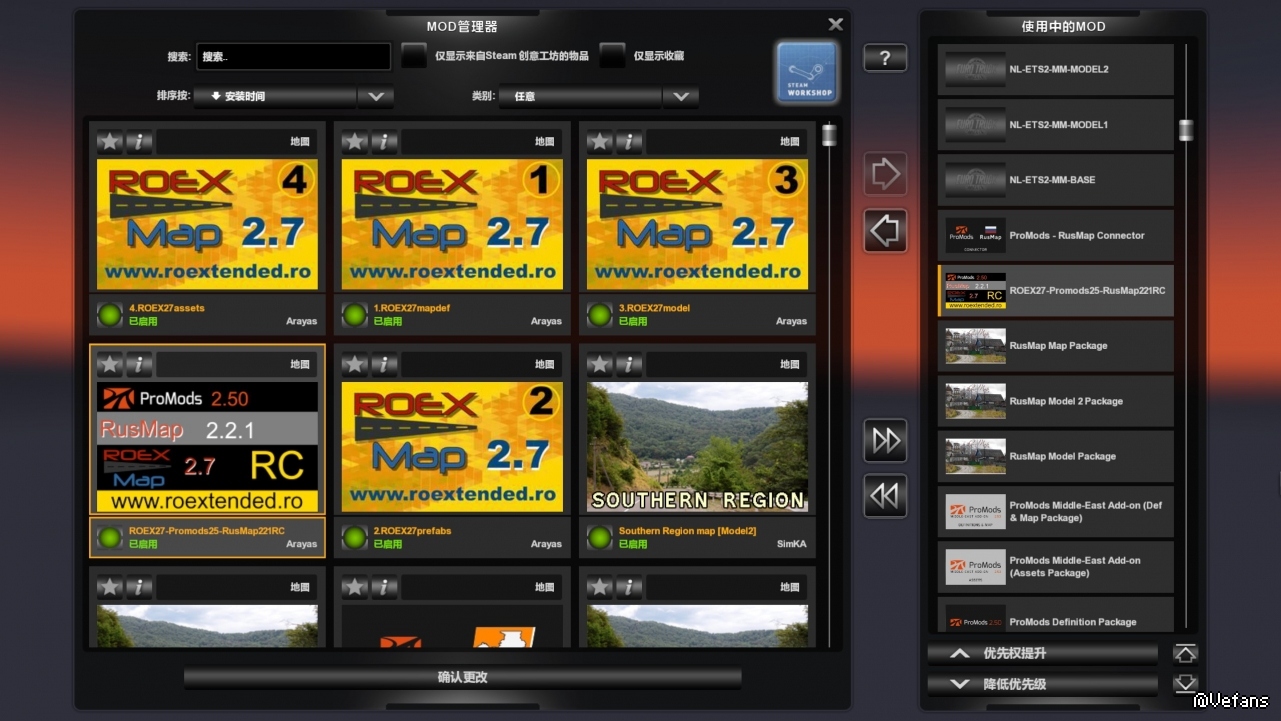Open the Steam Workshop button
Screen dimensions: 1281x721
click(x=807, y=72)
